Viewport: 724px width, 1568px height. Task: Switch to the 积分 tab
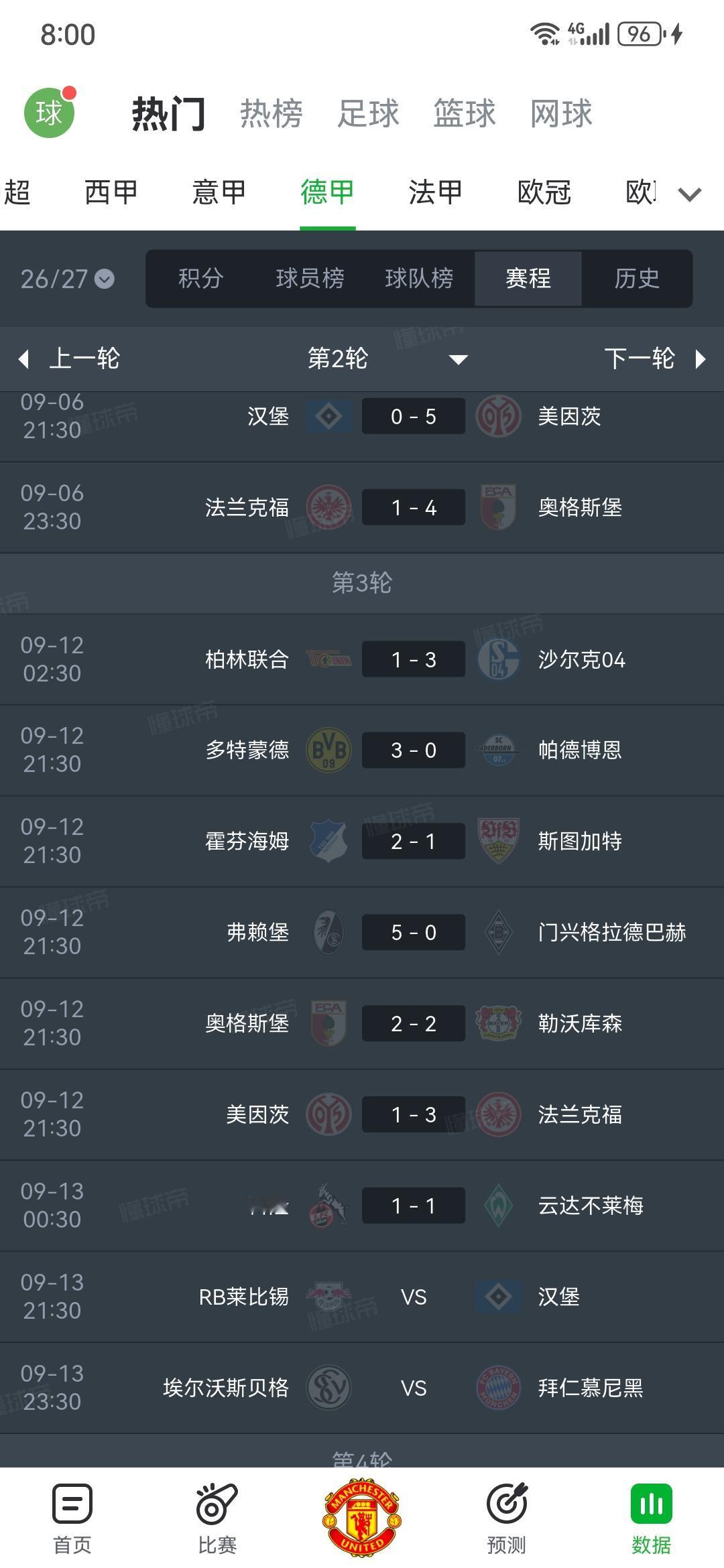201,278
